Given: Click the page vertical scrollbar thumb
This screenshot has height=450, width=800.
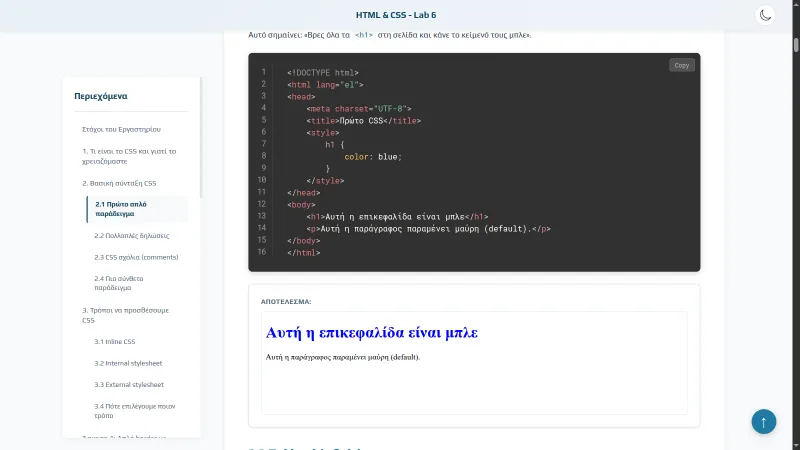Looking at the screenshot, I should click(x=796, y=45).
